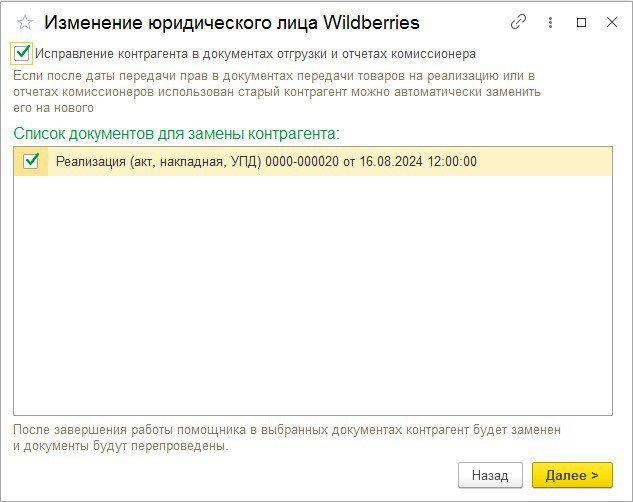Click the chain icon to get link
The image size is (633, 502).
[x=518, y=22]
